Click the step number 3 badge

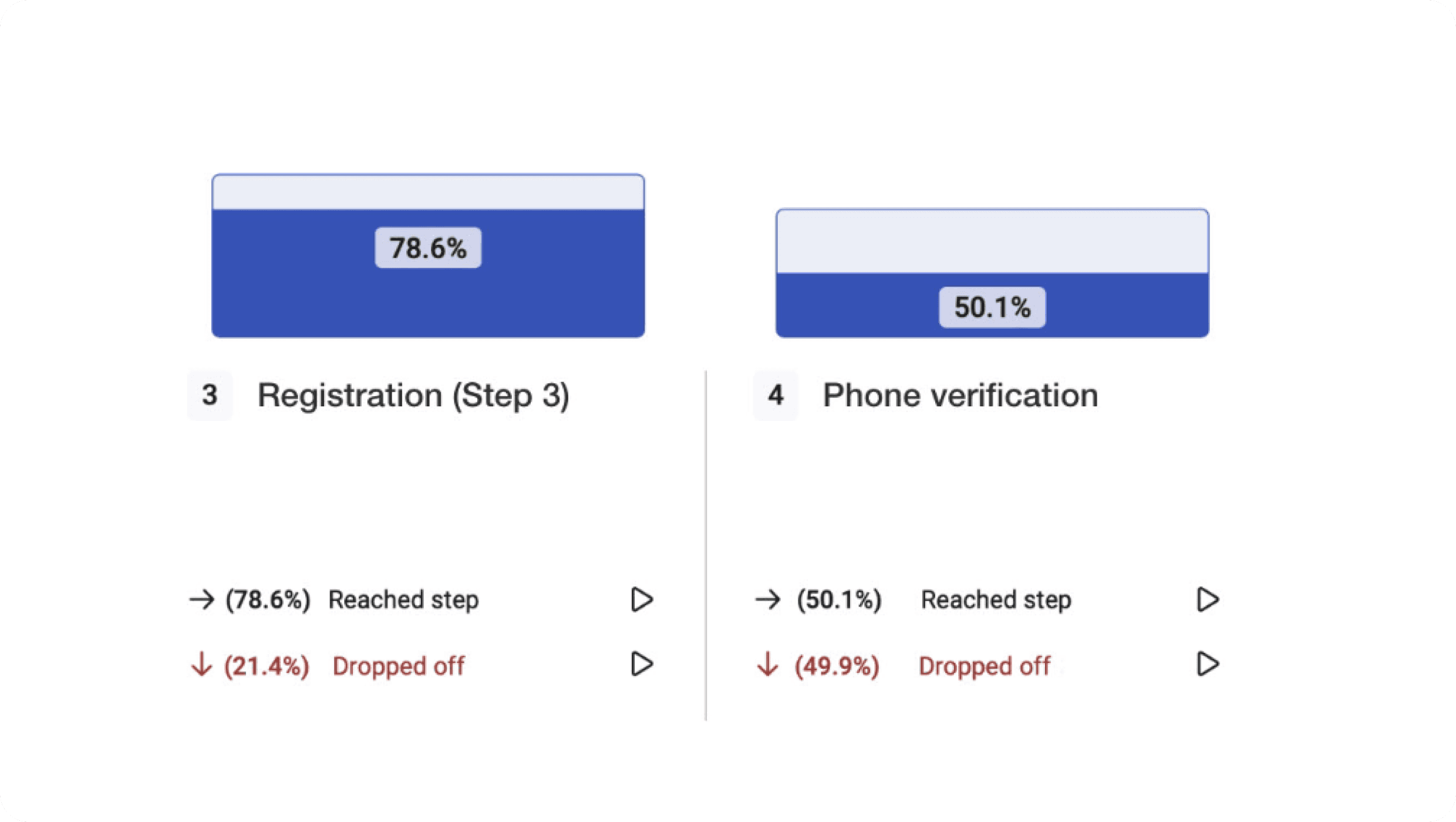(210, 395)
